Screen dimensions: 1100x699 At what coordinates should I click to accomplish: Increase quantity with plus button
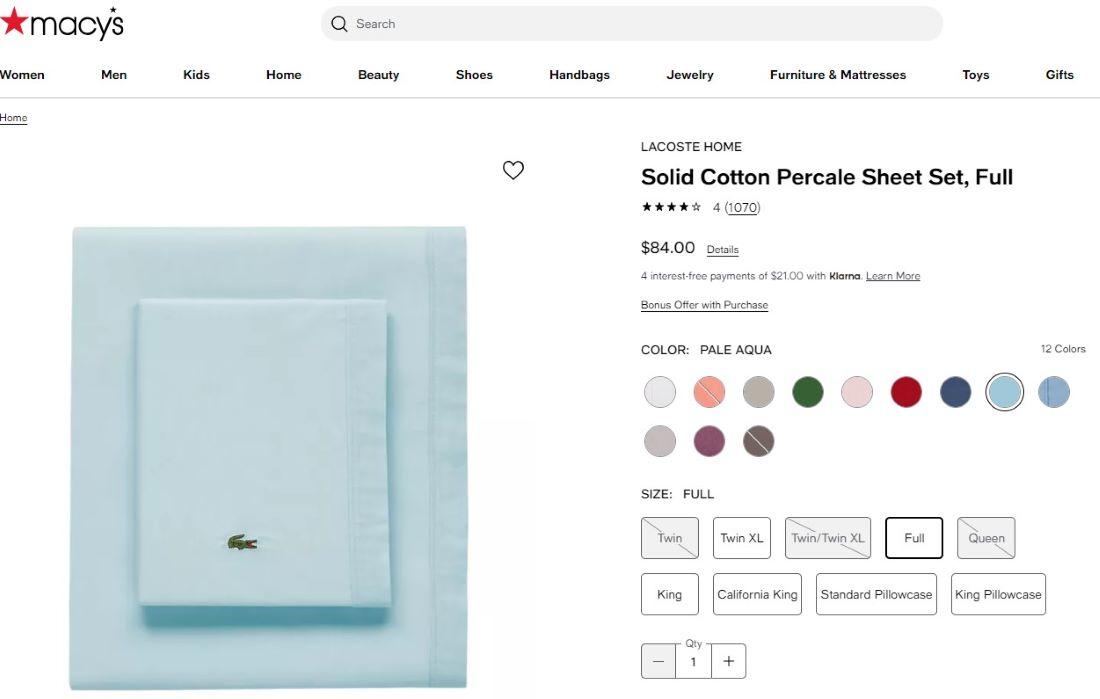coord(728,661)
